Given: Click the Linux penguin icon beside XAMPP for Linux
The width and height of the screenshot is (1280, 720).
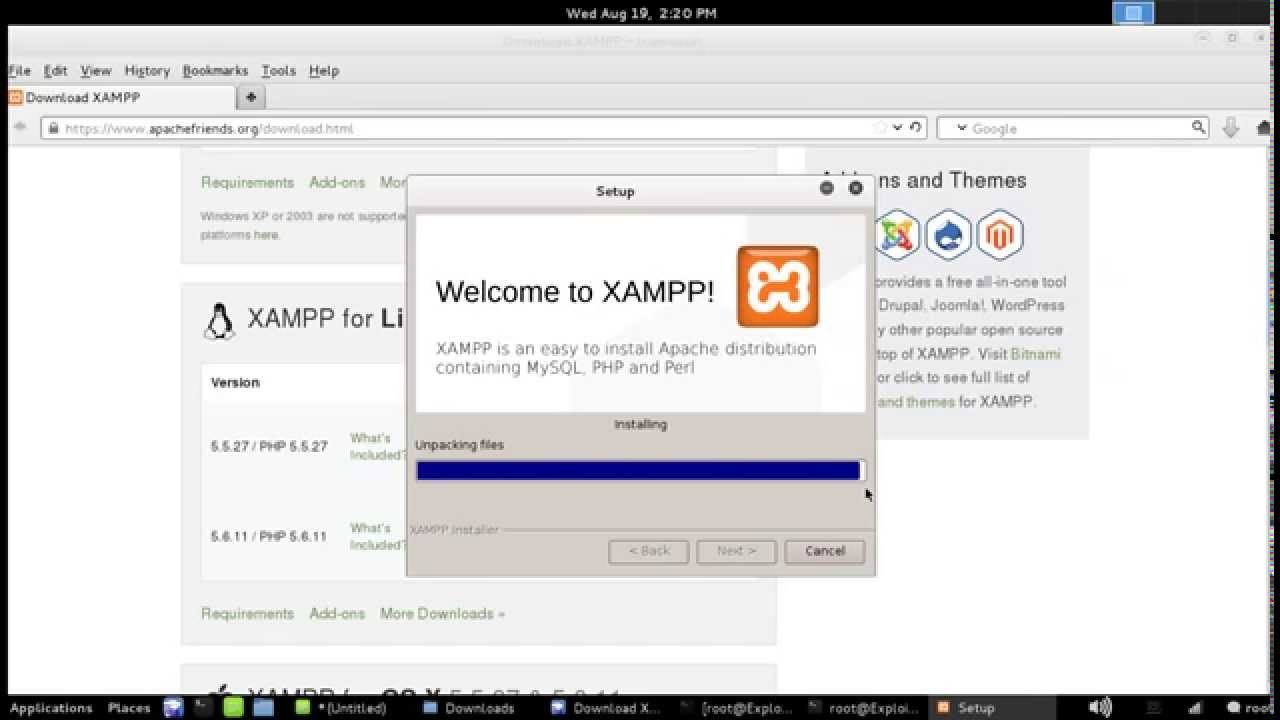Looking at the screenshot, I should coord(219,320).
